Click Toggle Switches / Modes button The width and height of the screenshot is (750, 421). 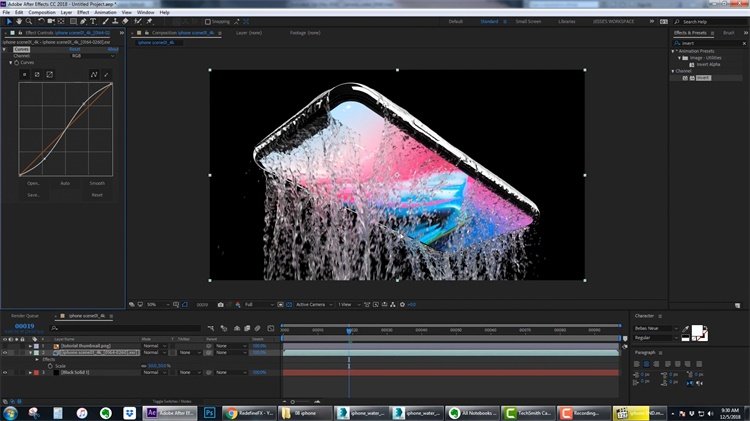172,401
